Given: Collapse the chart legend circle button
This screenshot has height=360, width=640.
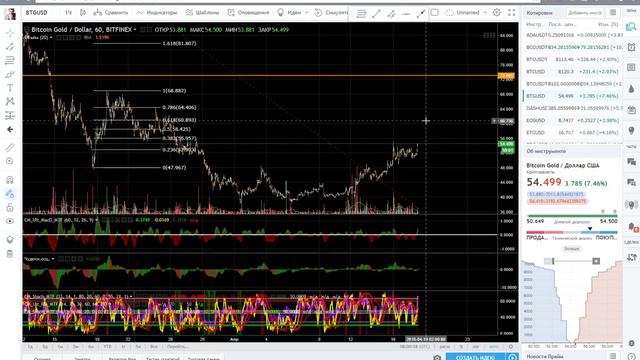Looking at the screenshot, I should tap(27, 29).
